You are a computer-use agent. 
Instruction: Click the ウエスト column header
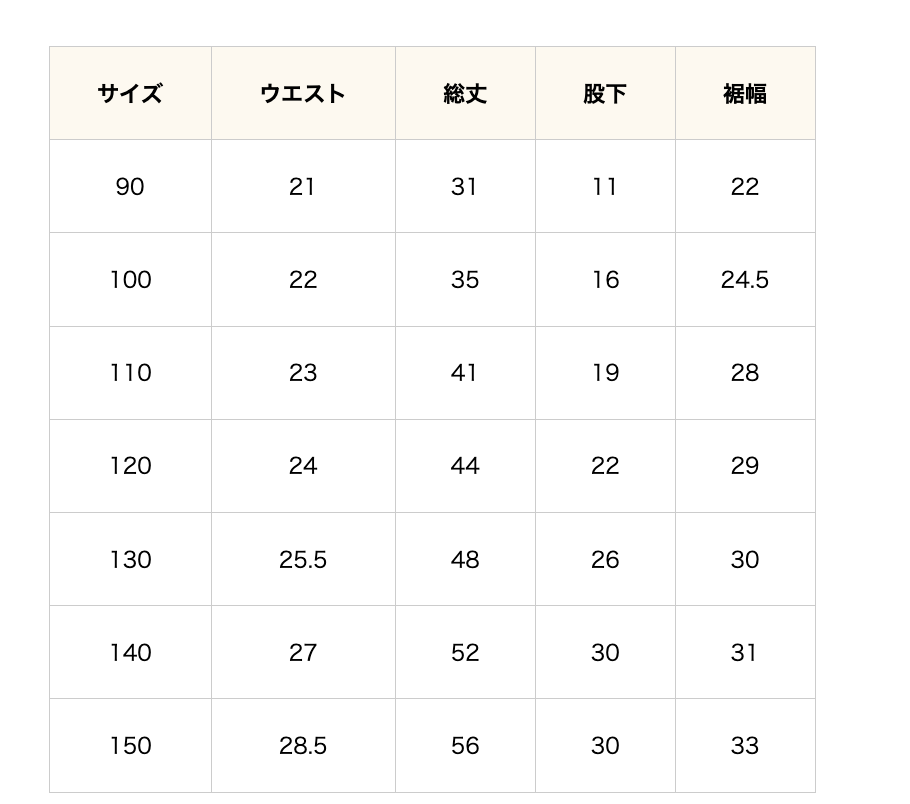pyautogui.click(x=303, y=94)
